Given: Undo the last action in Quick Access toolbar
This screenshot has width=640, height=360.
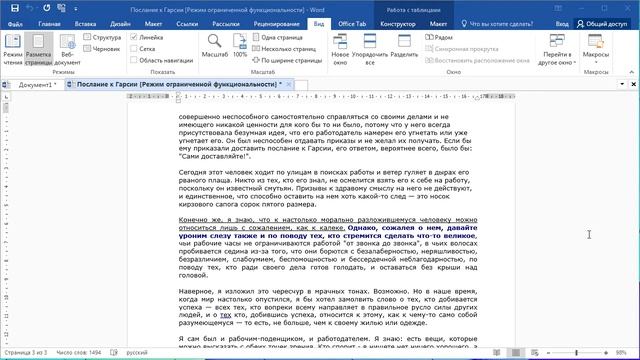Looking at the screenshot, I should click(30, 8).
